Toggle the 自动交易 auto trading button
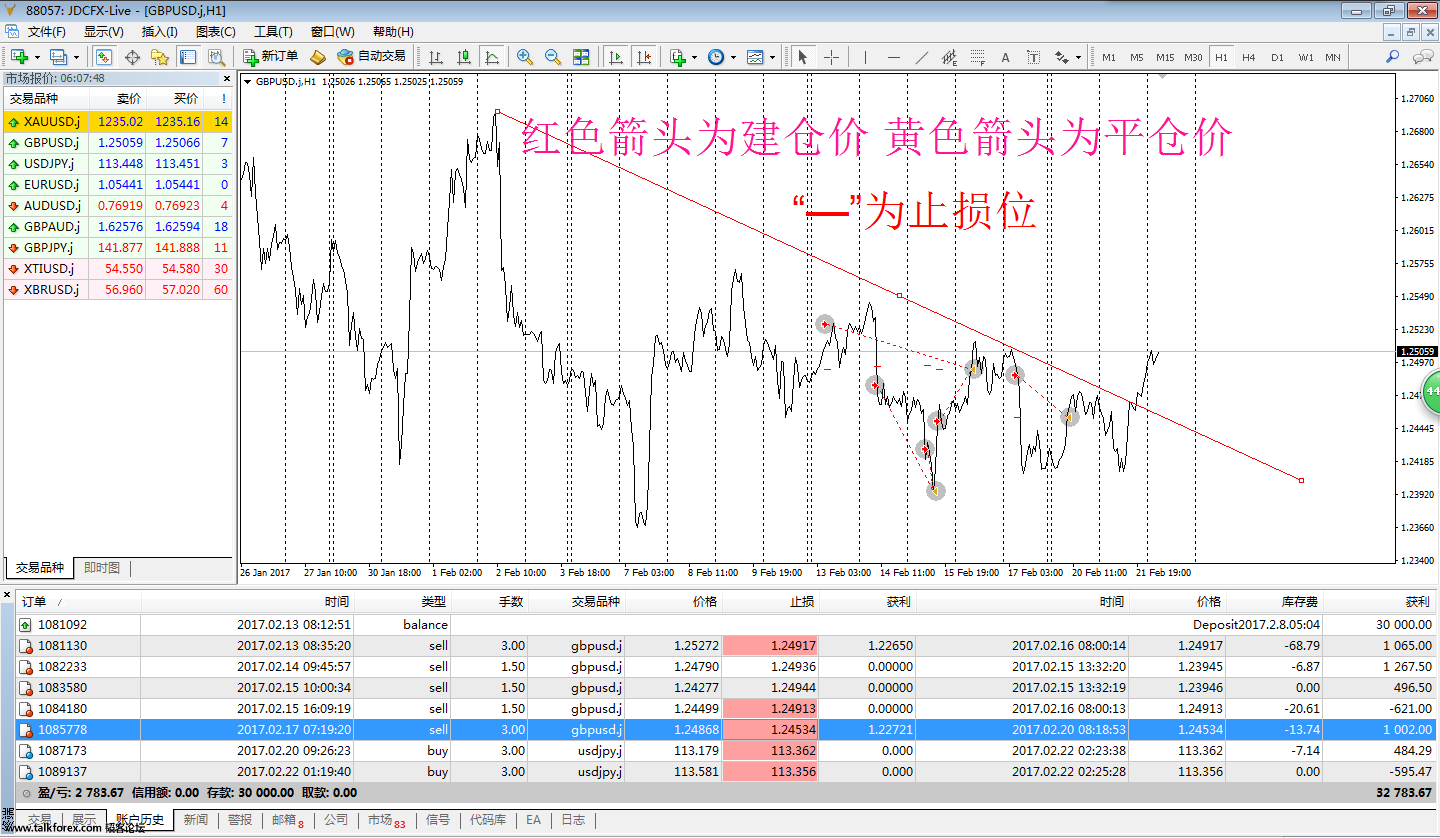 pyautogui.click(x=372, y=57)
